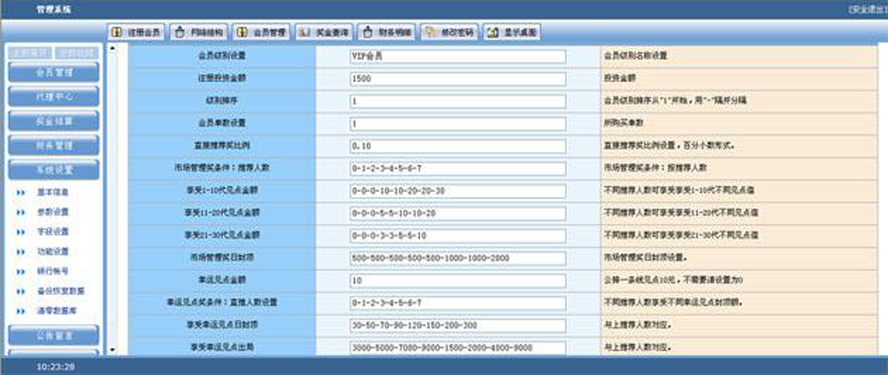Viewport: 888px width, 375px height.
Task: Click the 注册会员 toolbar icon
Action: click(x=117, y=33)
